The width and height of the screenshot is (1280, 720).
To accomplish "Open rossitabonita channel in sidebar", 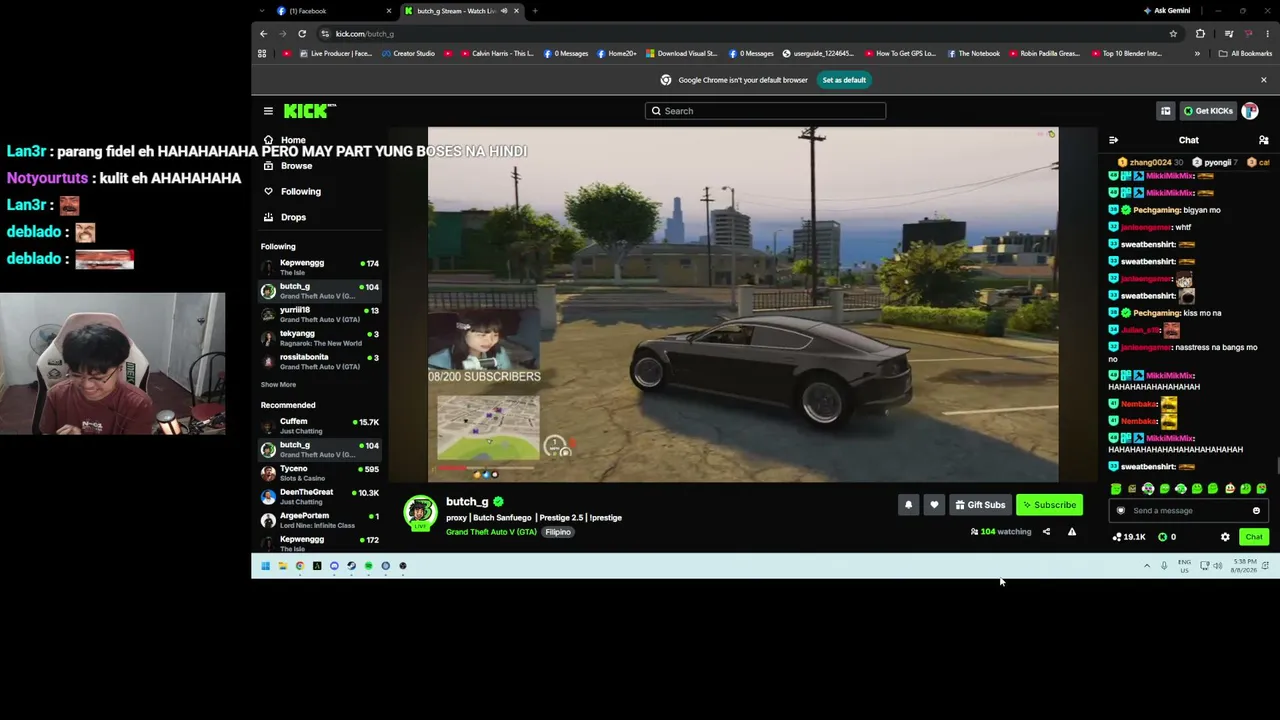I will (x=319, y=362).
